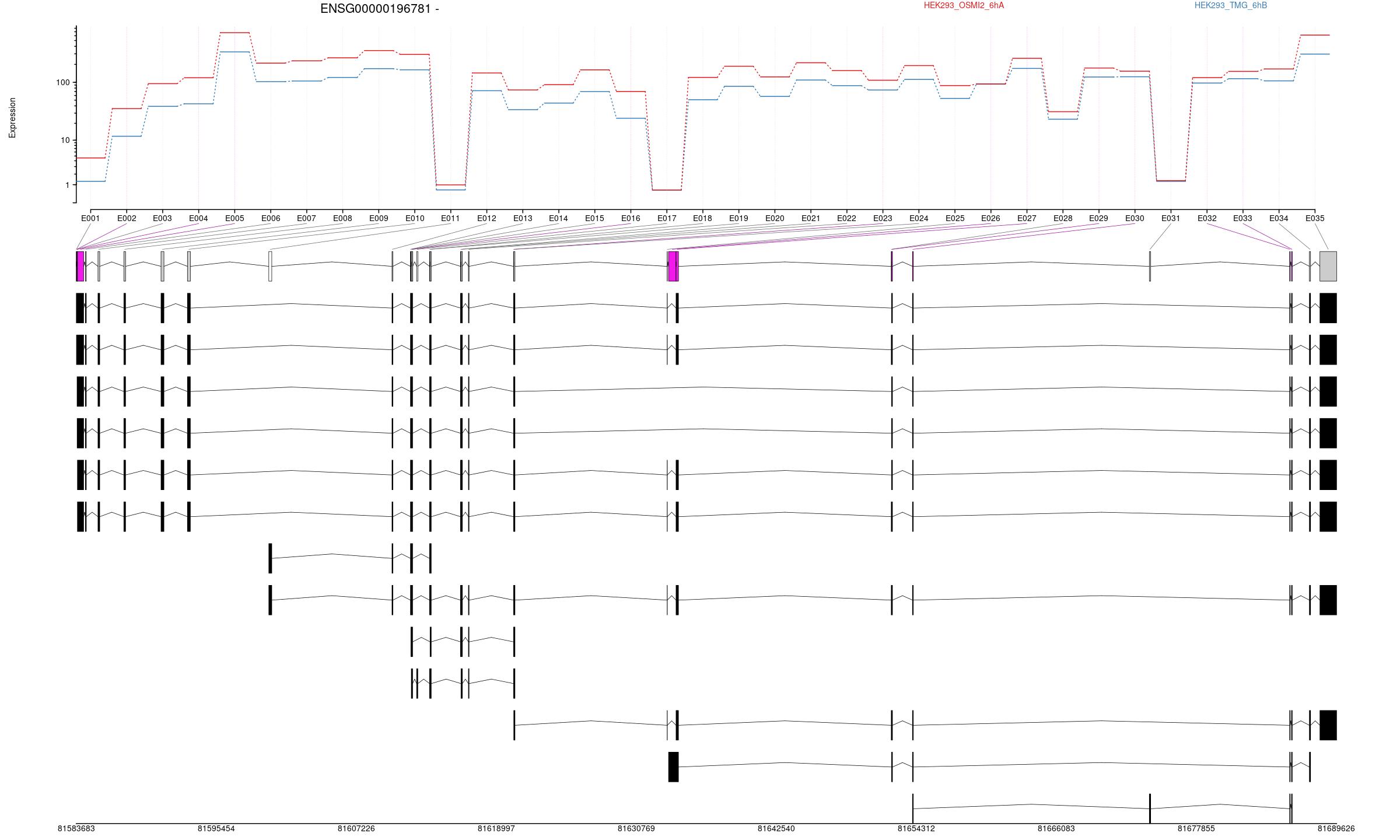1400x840 pixels.
Task: Click exon label E026
Action: point(991,219)
